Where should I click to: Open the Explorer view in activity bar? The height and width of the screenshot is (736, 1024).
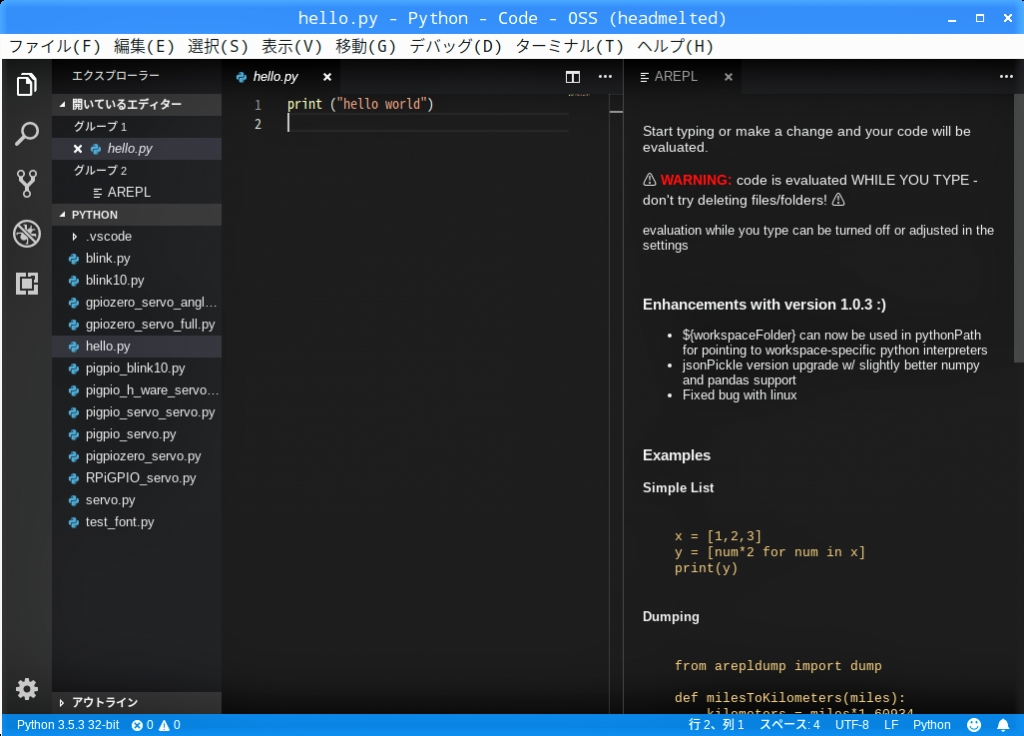(27, 84)
